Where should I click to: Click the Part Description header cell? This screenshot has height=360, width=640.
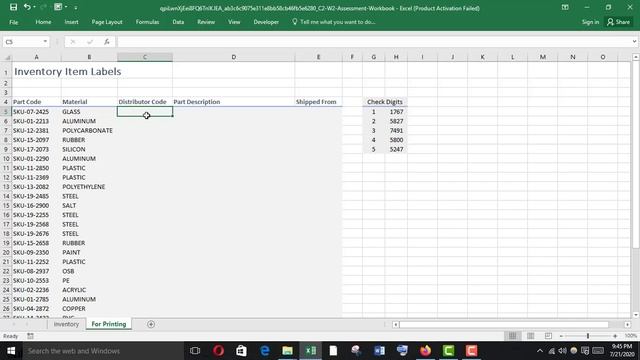pos(233,102)
